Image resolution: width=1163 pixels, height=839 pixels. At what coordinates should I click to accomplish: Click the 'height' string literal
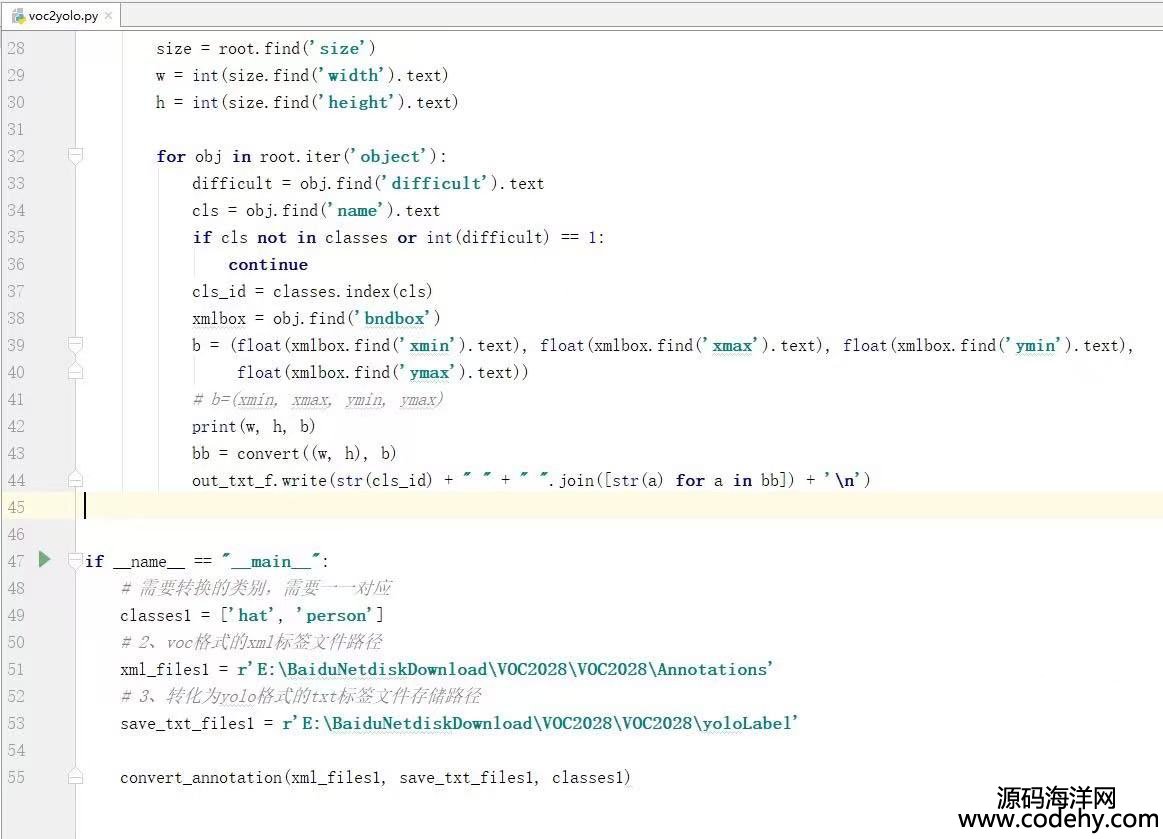(x=358, y=102)
